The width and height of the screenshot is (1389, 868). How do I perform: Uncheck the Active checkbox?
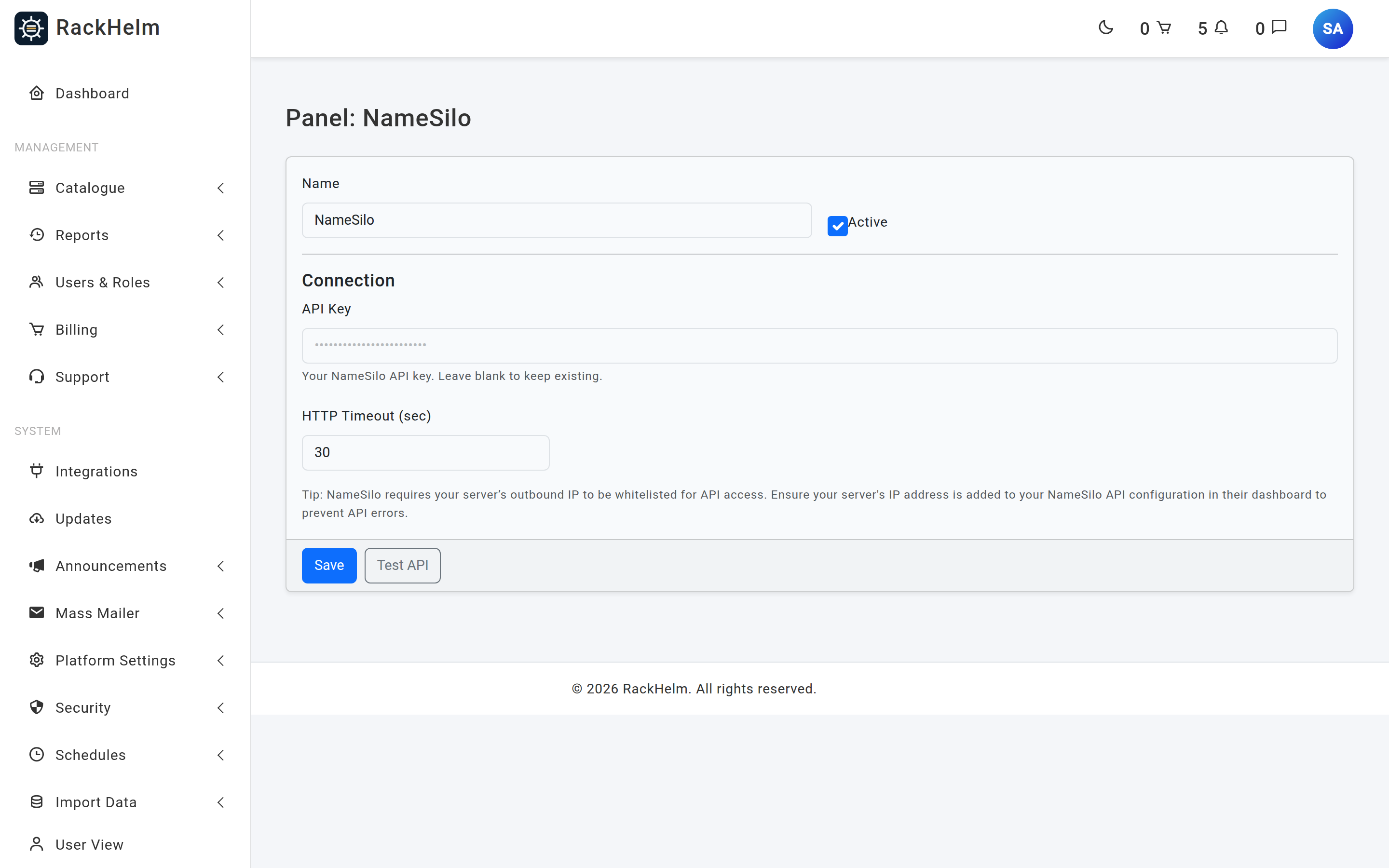pos(837,226)
